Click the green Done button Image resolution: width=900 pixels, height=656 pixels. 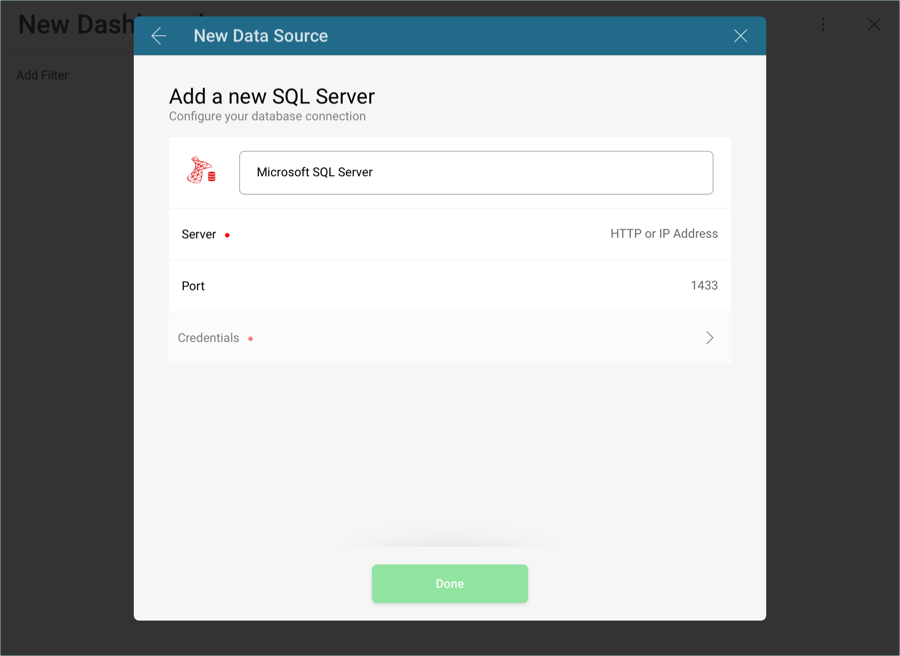click(x=449, y=584)
